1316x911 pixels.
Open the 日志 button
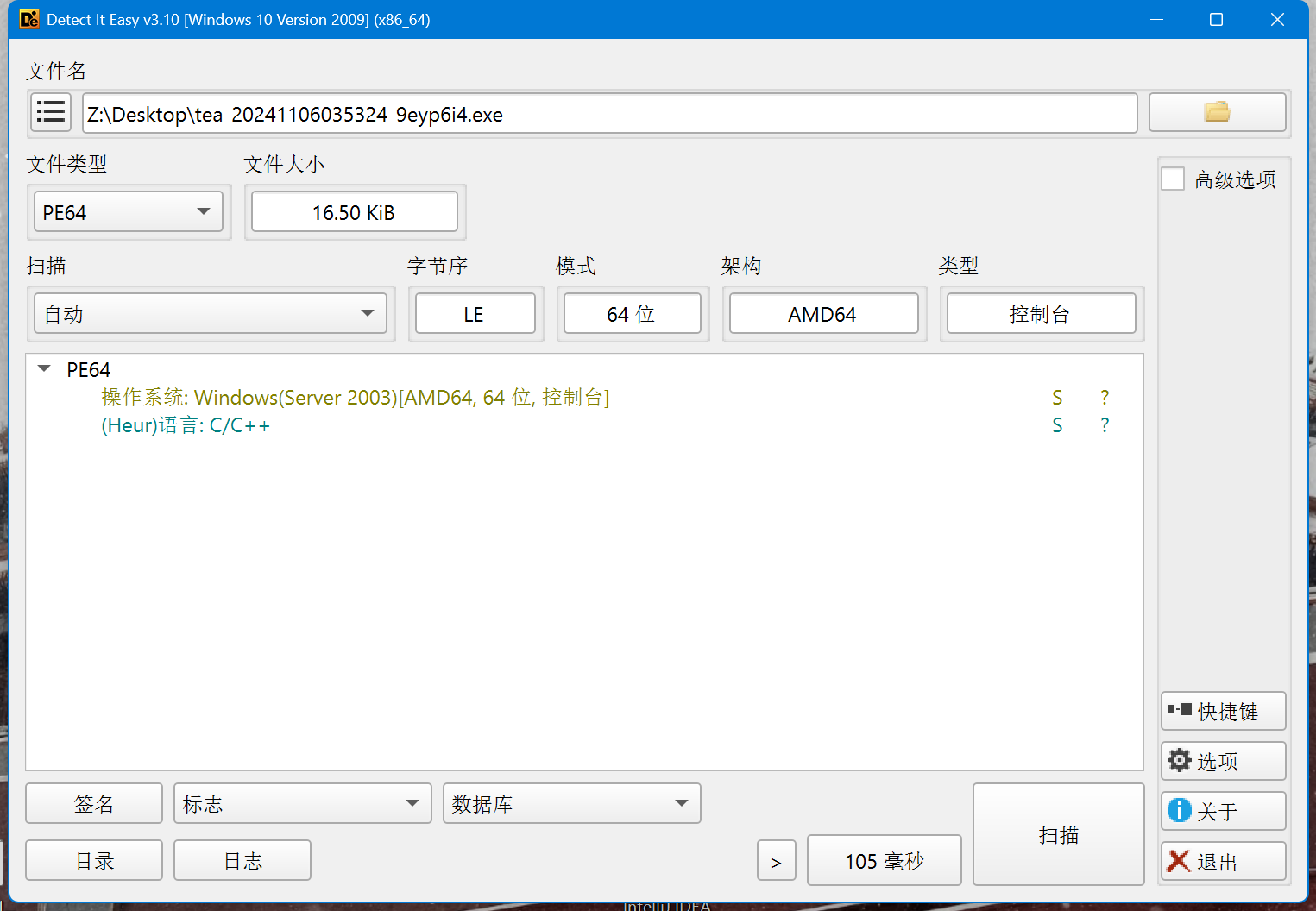point(242,860)
